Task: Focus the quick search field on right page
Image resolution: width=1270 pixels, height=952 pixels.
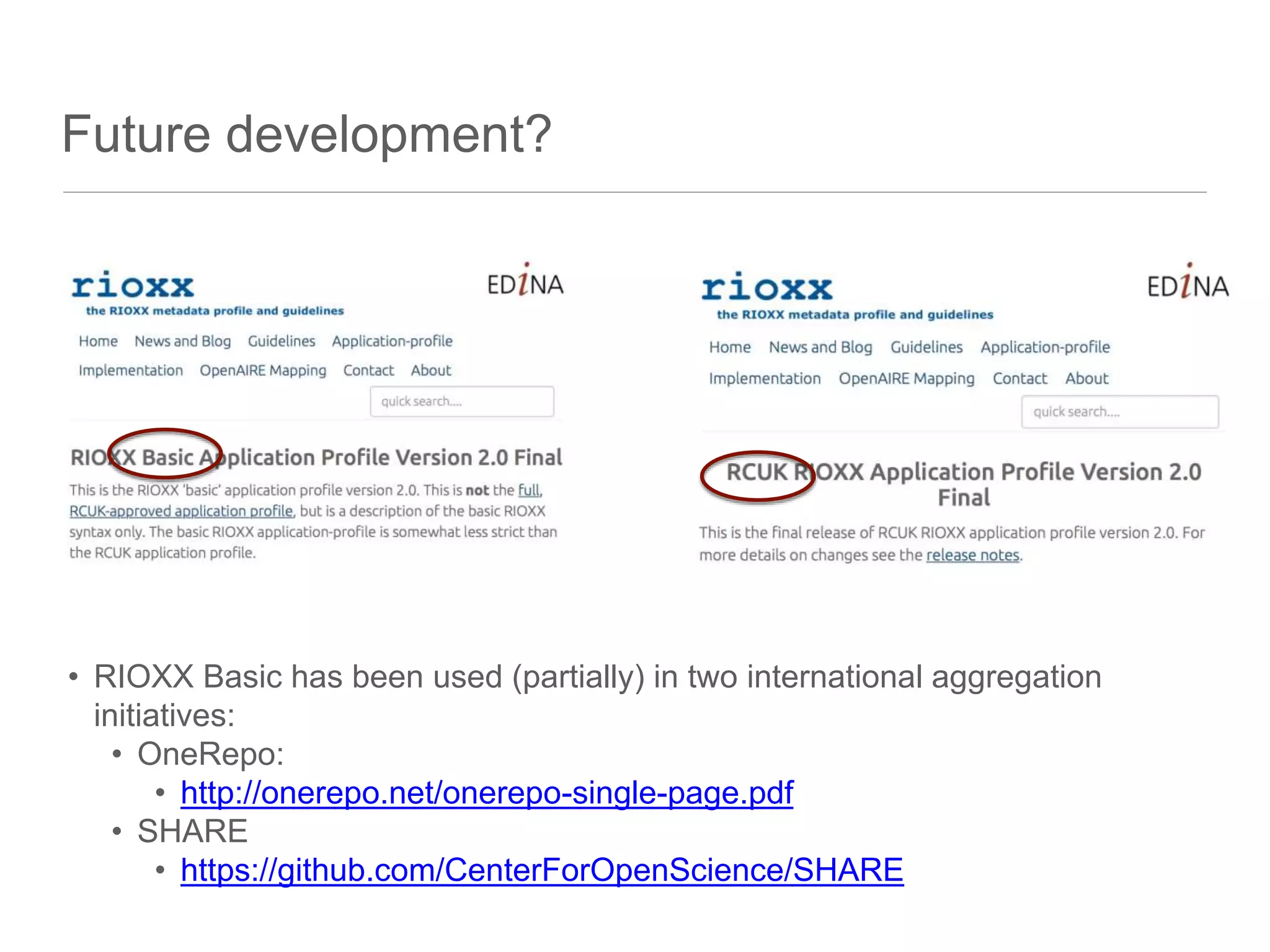Action: coord(1120,412)
